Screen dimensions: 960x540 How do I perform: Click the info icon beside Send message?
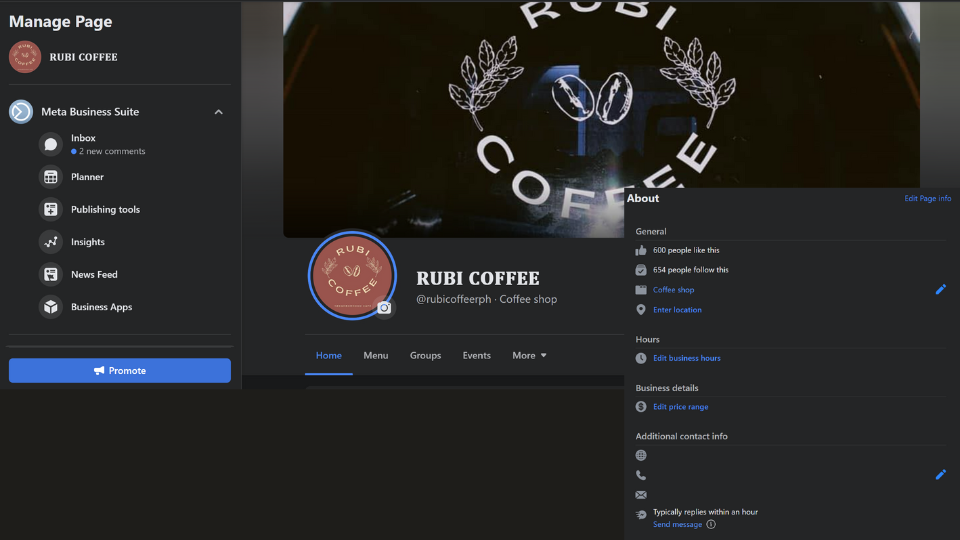711,524
